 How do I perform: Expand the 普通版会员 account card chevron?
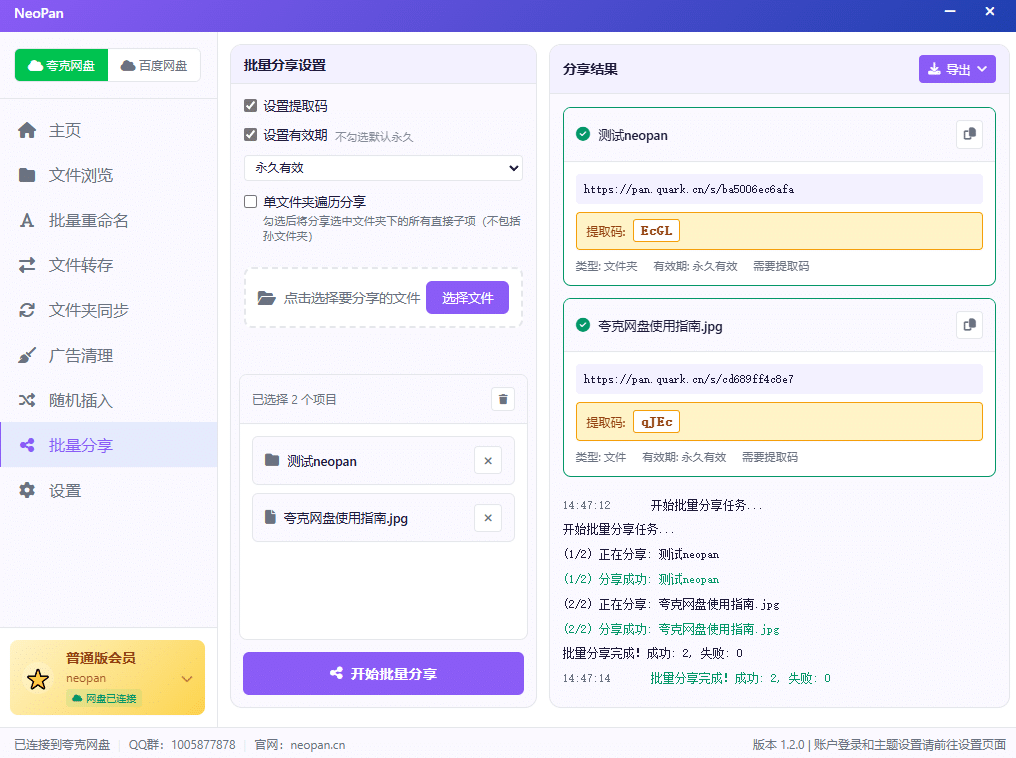point(187,679)
